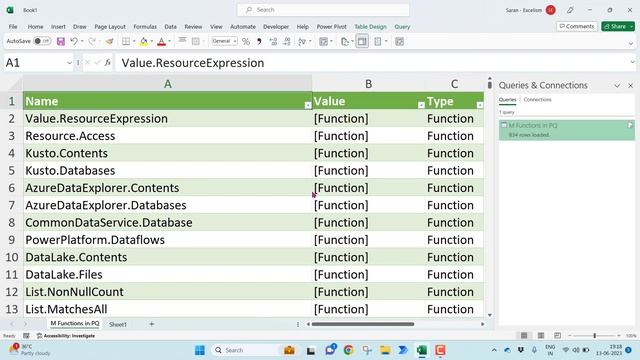This screenshot has height=360, width=640.
Task: Select the M Functions in PQ query
Action: point(567,130)
